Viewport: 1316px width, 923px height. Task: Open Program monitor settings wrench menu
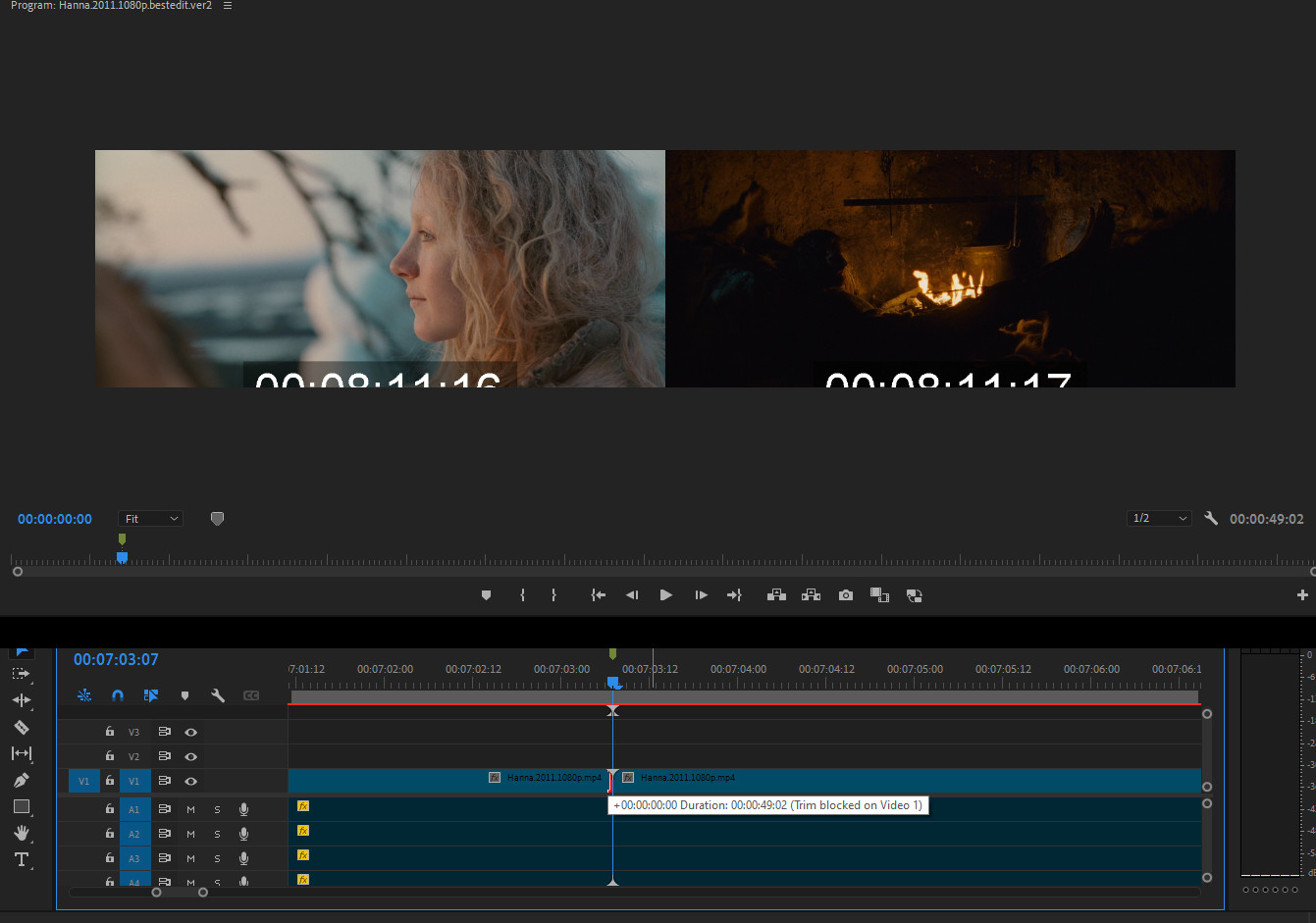(1211, 518)
